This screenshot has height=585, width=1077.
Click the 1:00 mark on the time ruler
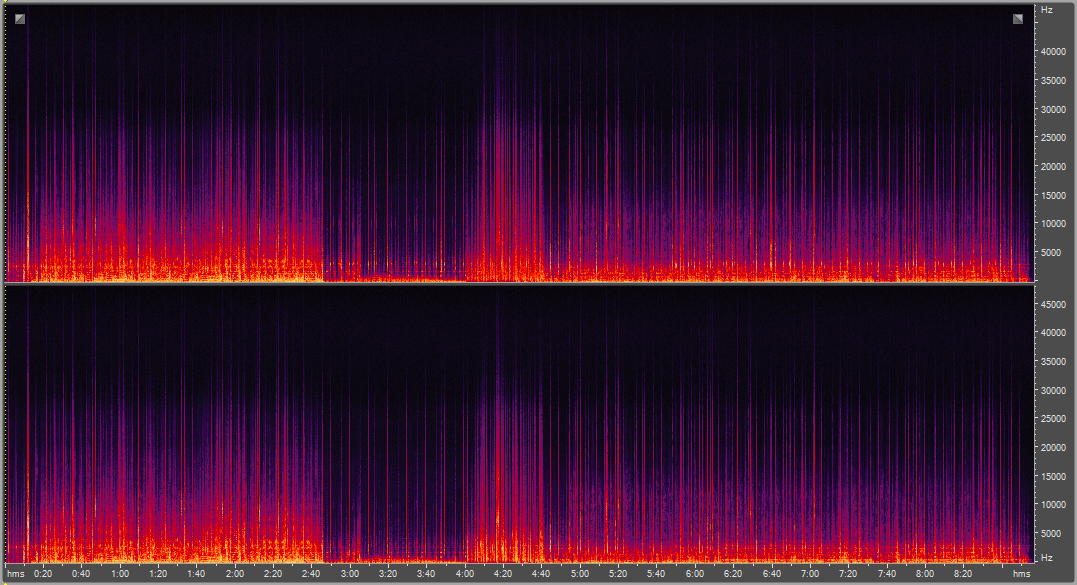click(120, 574)
